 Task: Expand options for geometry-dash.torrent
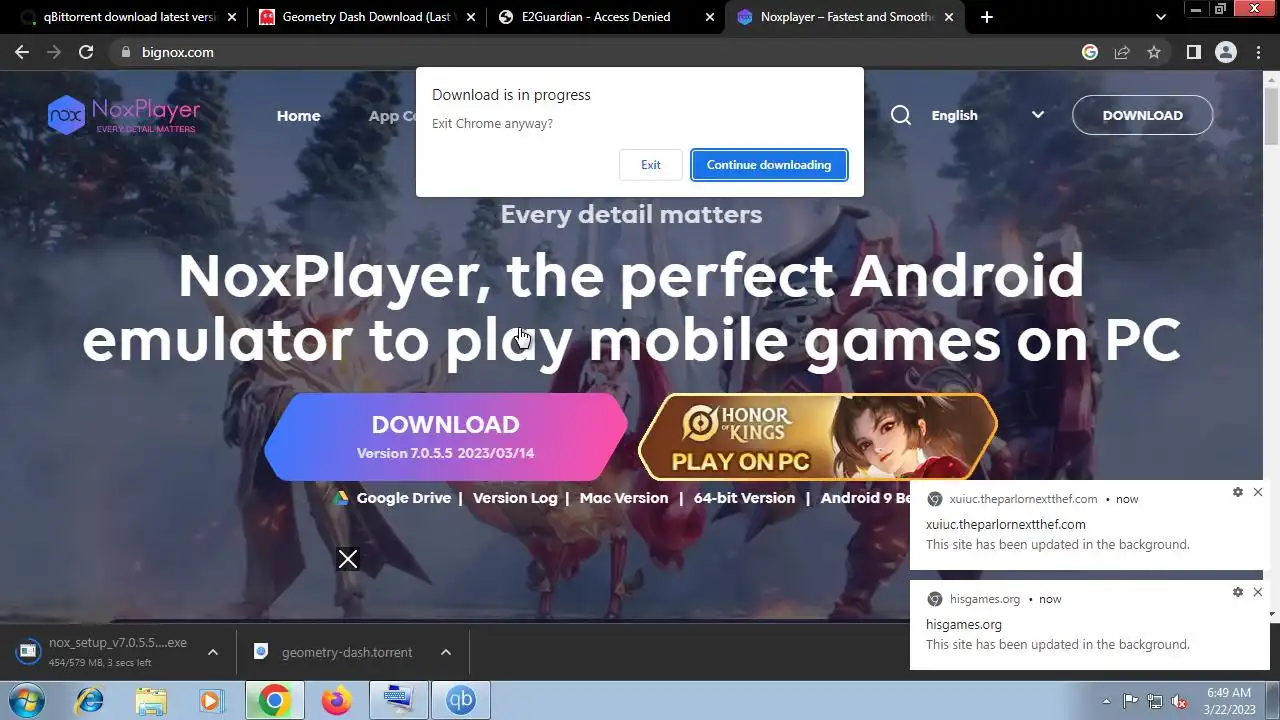click(446, 652)
